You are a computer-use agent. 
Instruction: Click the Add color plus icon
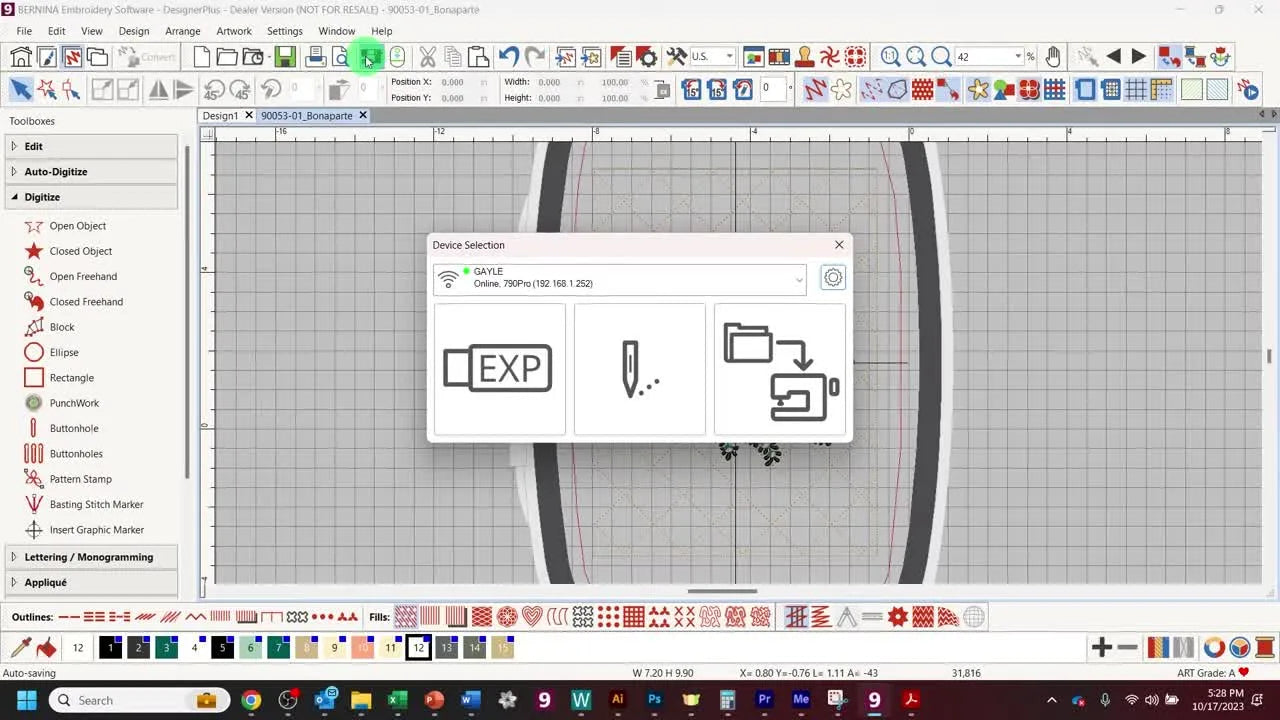pos(1101,648)
